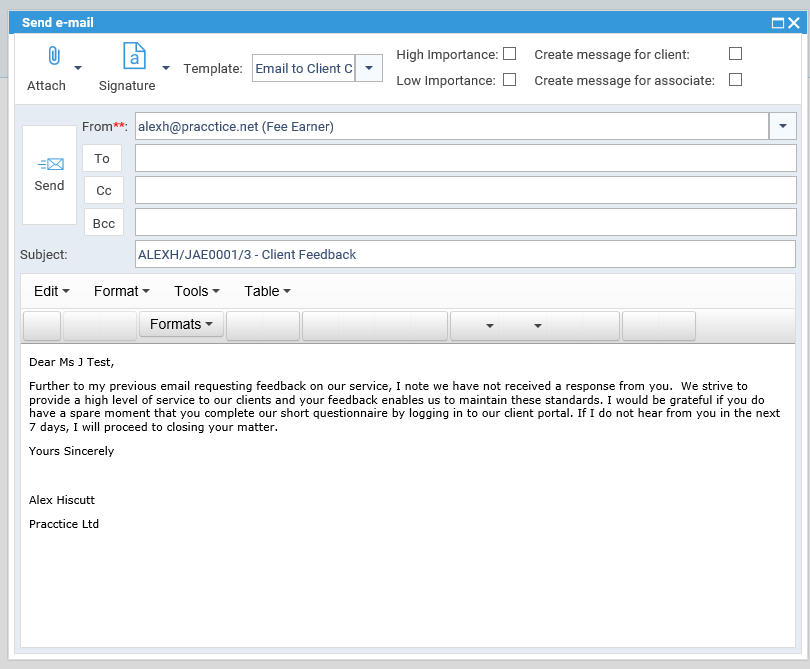Expand the From address dropdown arrow
Image resolution: width=810 pixels, height=669 pixels.
click(x=783, y=127)
